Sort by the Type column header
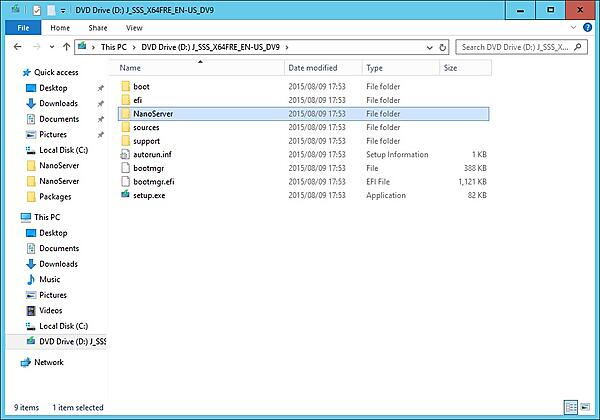This screenshot has width=600, height=420. (x=401, y=68)
